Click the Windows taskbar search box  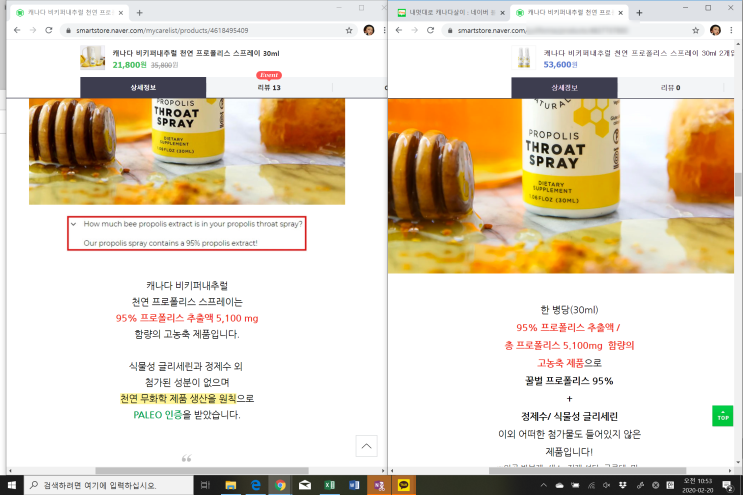109,485
